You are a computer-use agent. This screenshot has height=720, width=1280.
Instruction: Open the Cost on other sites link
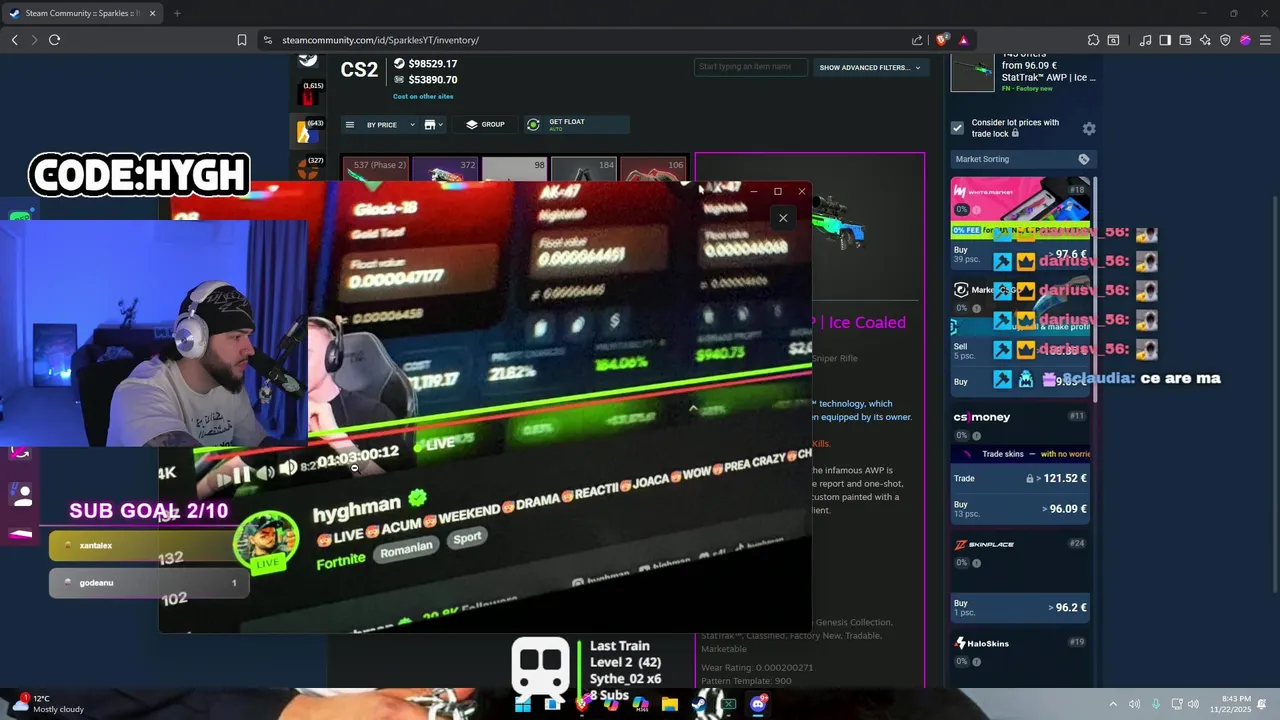[x=423, y=97]
